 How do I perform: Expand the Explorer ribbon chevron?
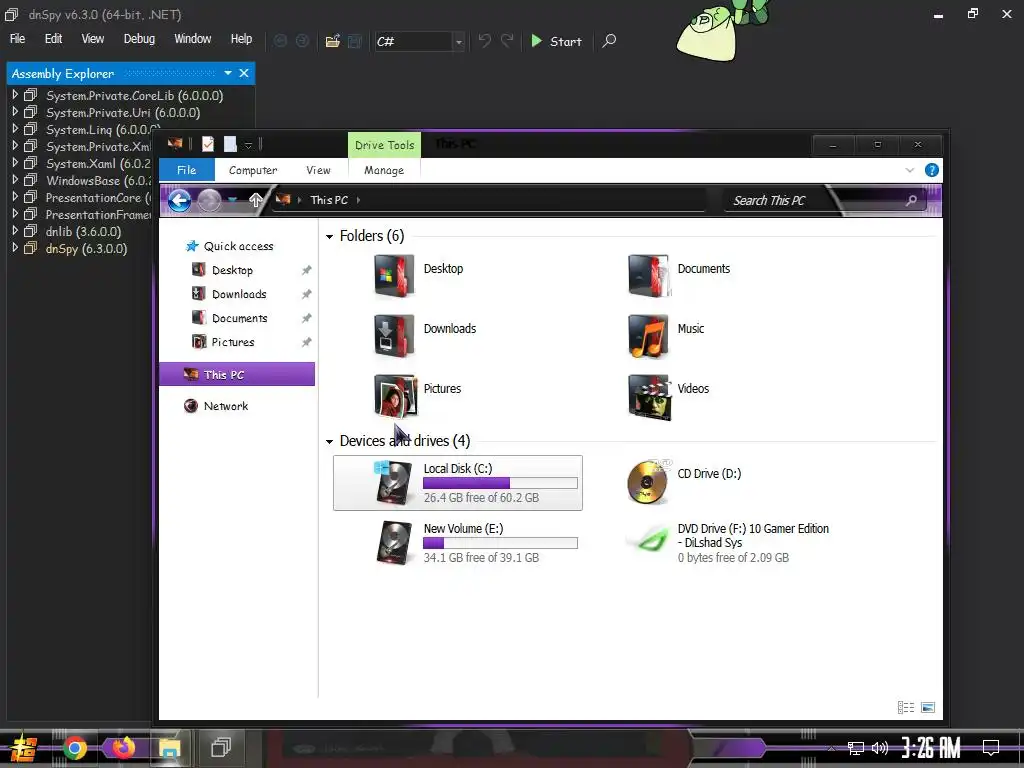click(910, 170)
